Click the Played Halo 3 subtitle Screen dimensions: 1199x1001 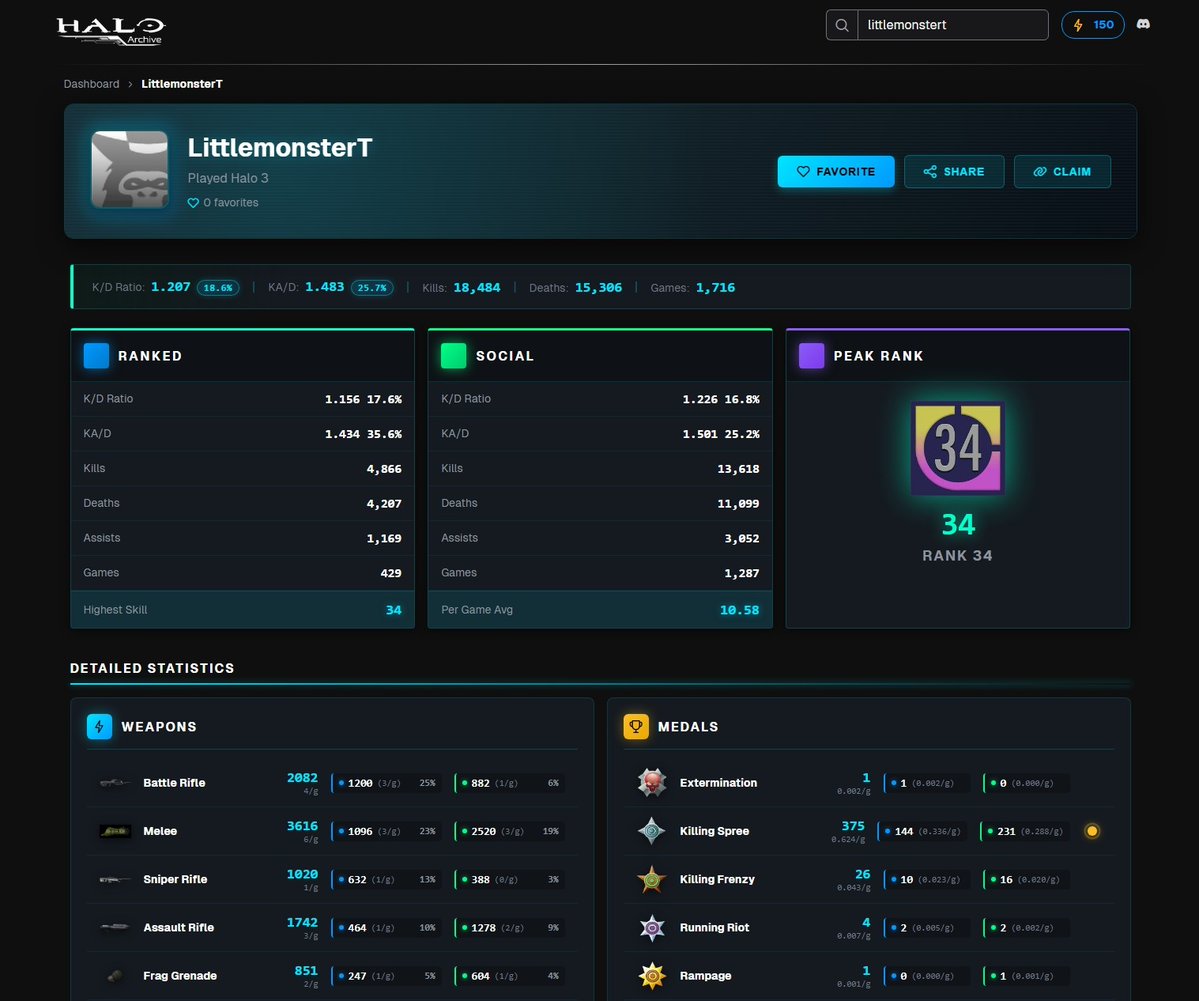click(228, 178)
